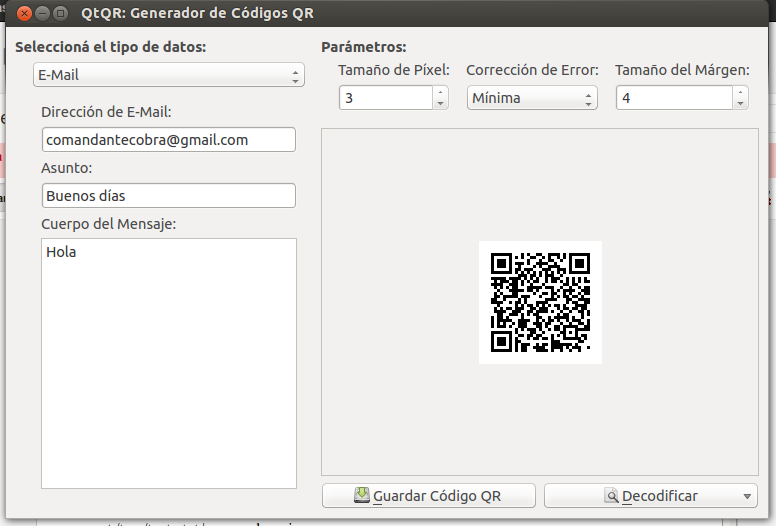Click the Tamaño del Márgen label

(682, 70)
